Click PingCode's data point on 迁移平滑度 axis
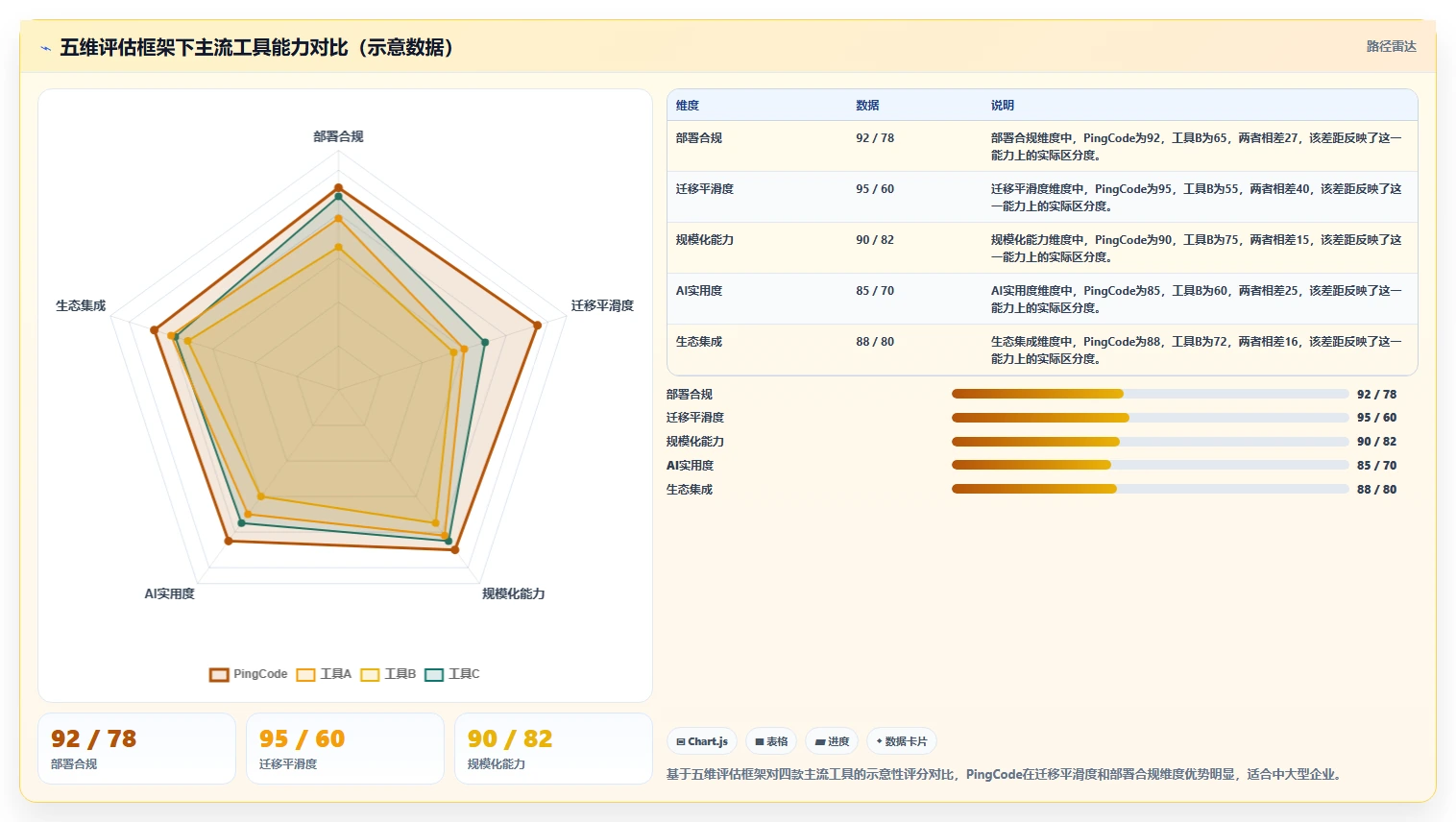 [537, 326]
